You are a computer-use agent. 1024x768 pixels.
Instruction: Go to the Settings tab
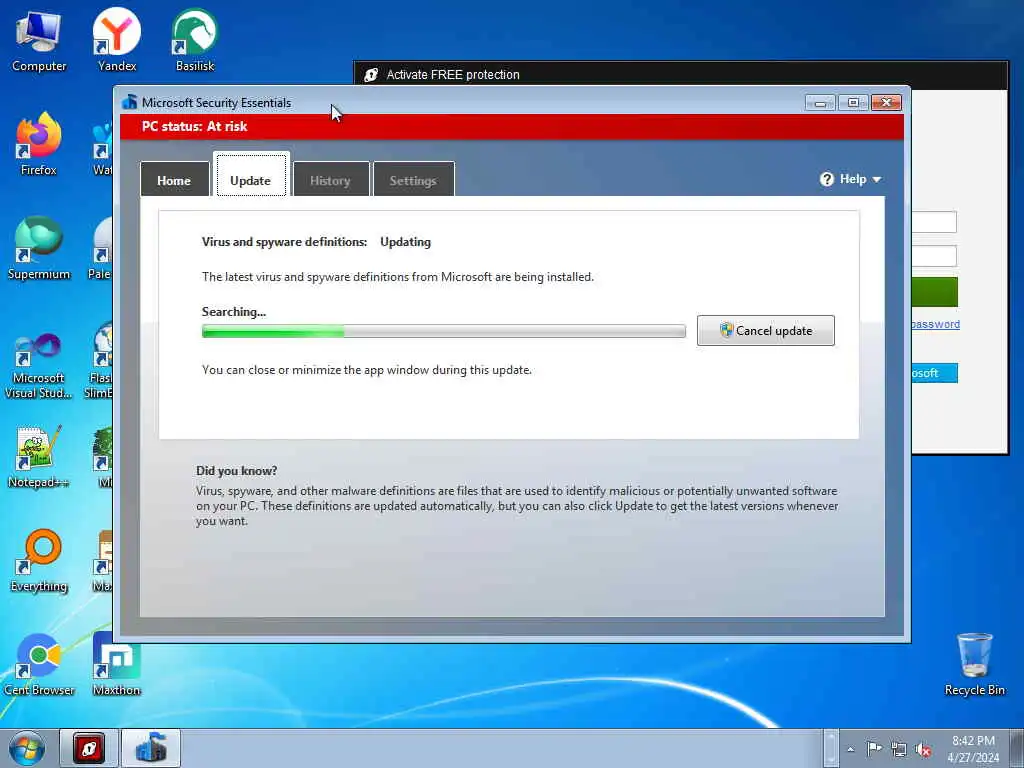tap(413, 179)
